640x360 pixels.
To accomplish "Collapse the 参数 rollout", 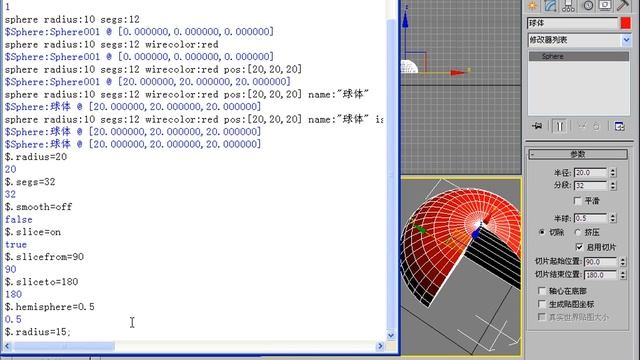I will tap(578, 154).
